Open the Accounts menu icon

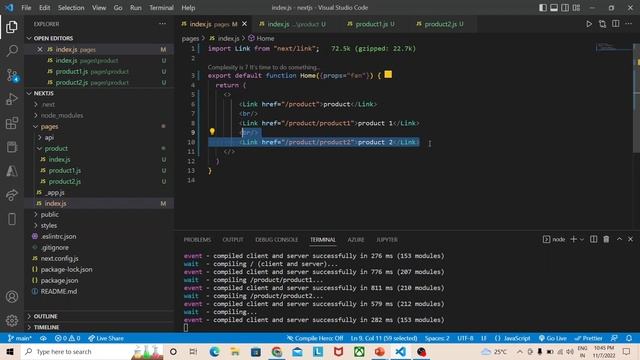(12, 297)
